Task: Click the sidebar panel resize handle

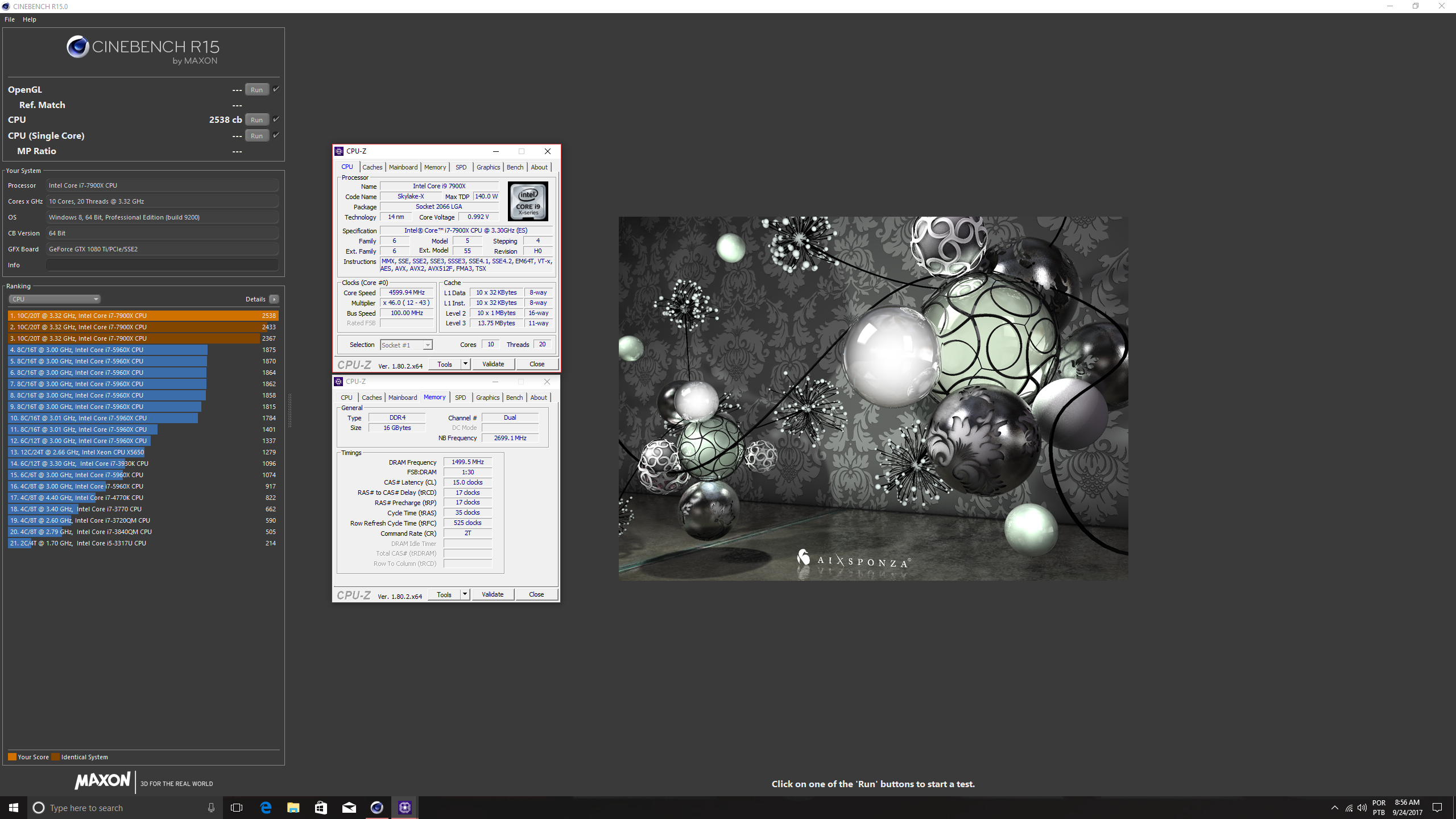Action: click(289, 410)
